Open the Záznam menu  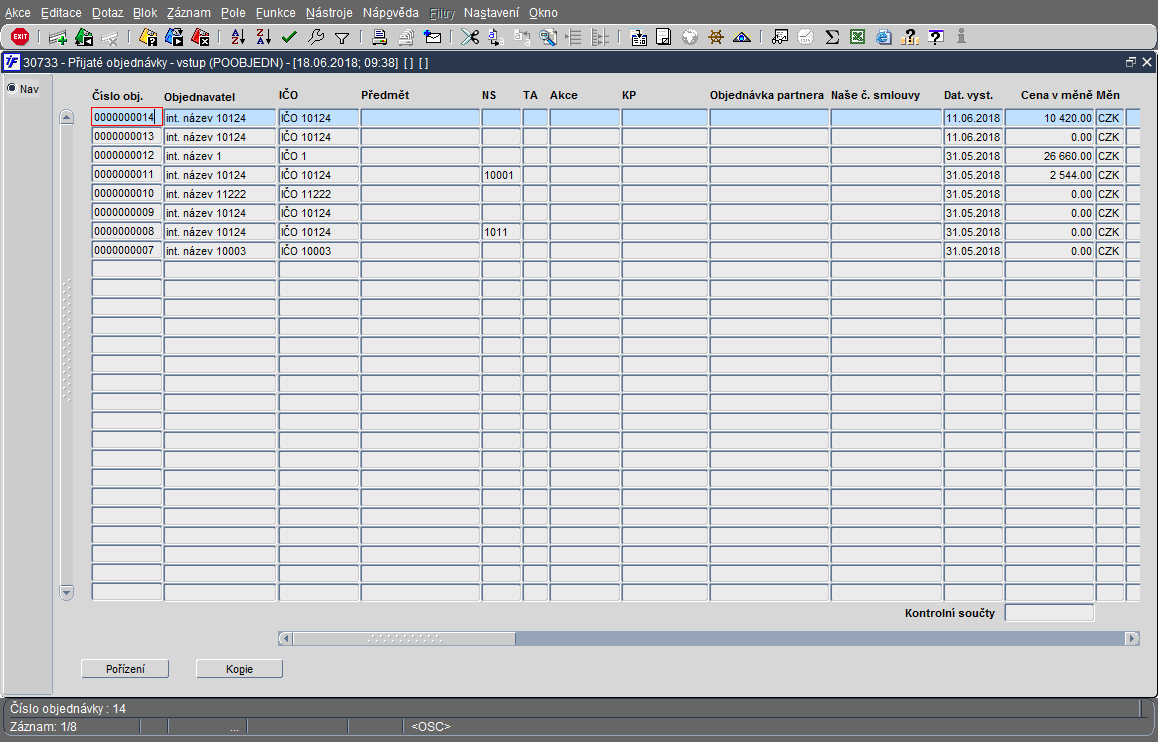[188, 13]
